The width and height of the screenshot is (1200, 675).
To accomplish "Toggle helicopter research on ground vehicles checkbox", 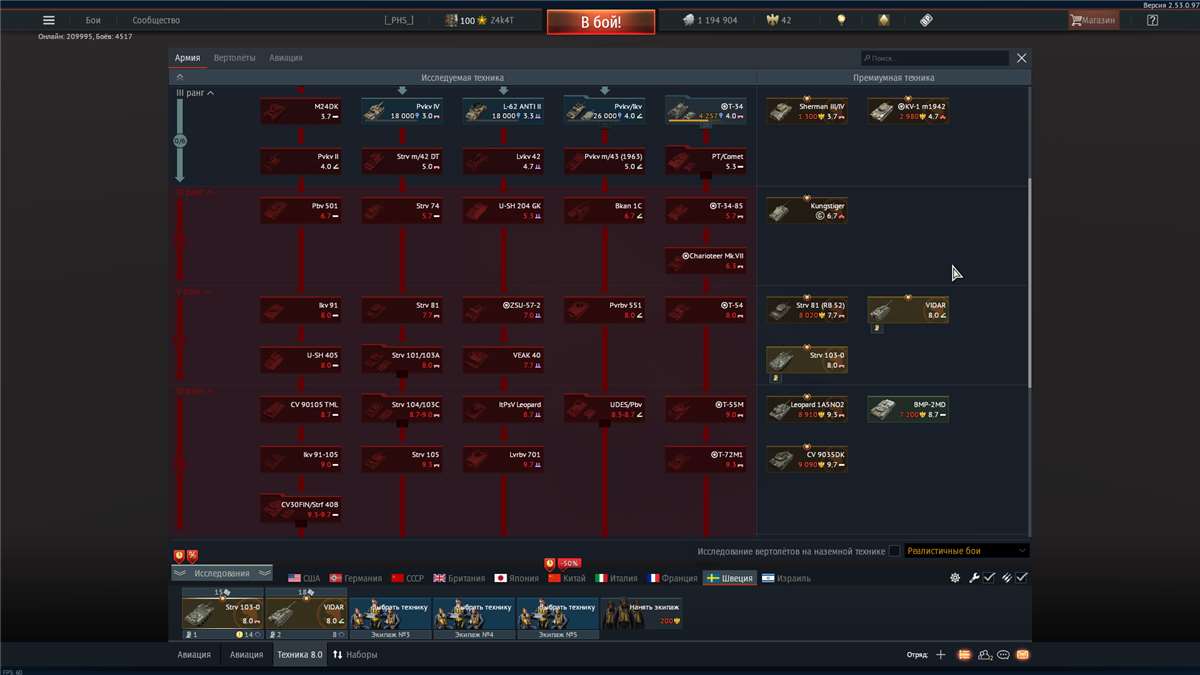I will click(894, 551).
